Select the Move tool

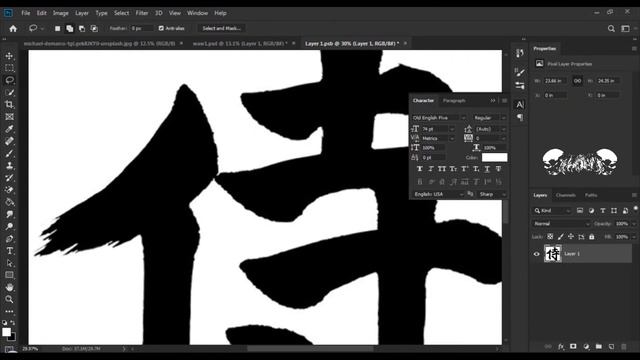[9, 56]
